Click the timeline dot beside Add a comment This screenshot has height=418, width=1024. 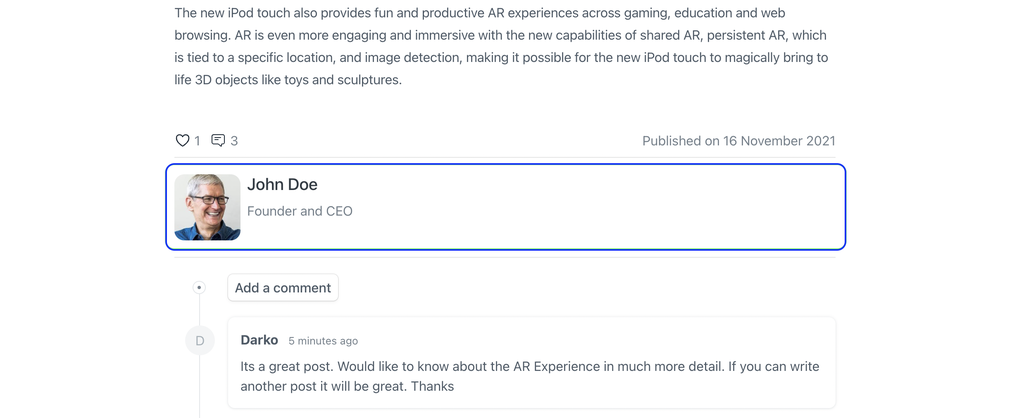coord(199,288)
